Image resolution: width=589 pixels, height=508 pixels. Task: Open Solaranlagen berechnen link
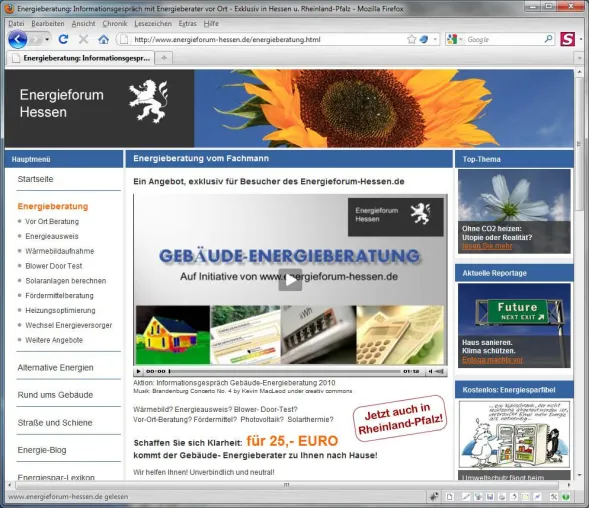point(66,281)
